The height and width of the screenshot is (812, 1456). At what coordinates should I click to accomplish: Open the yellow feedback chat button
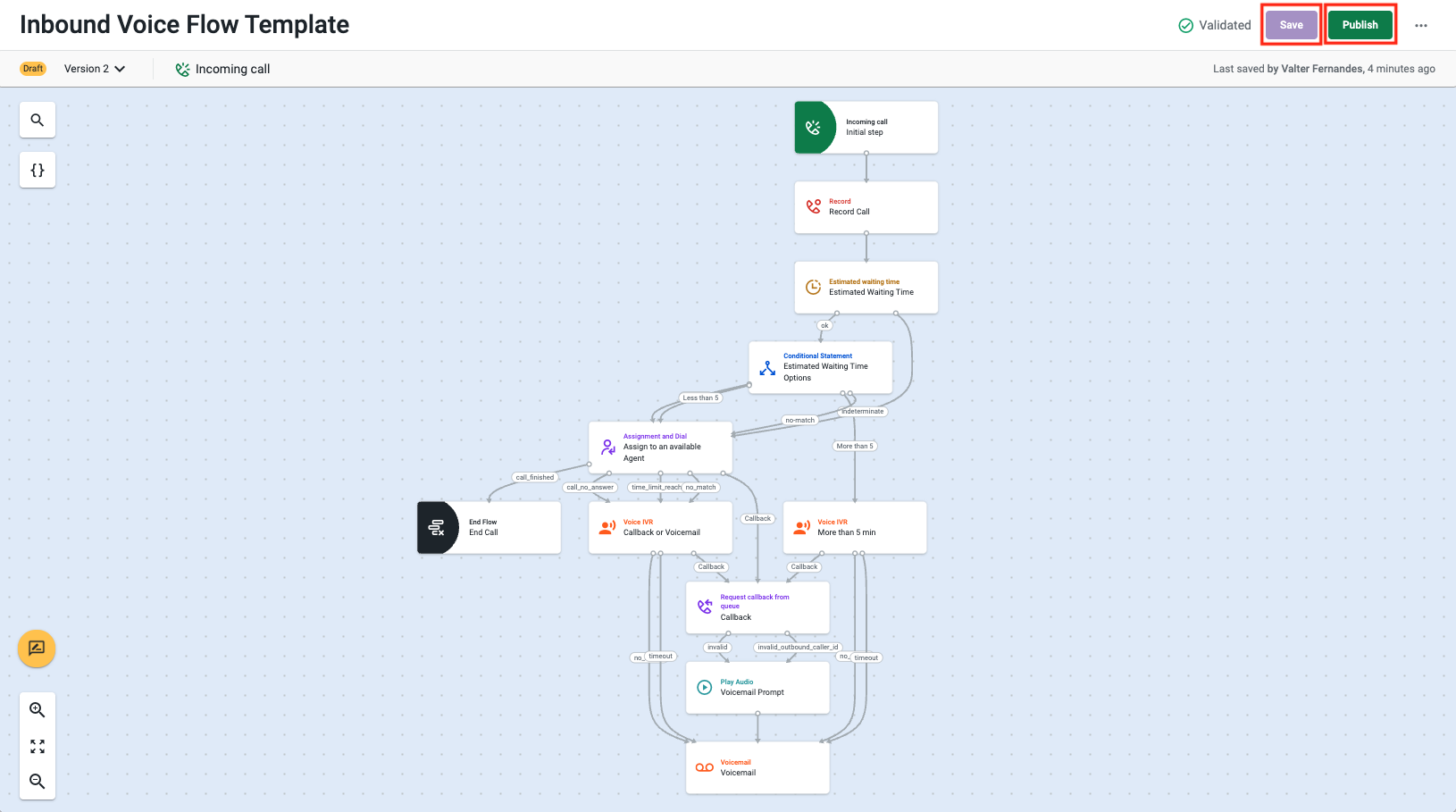pos(37,649)
